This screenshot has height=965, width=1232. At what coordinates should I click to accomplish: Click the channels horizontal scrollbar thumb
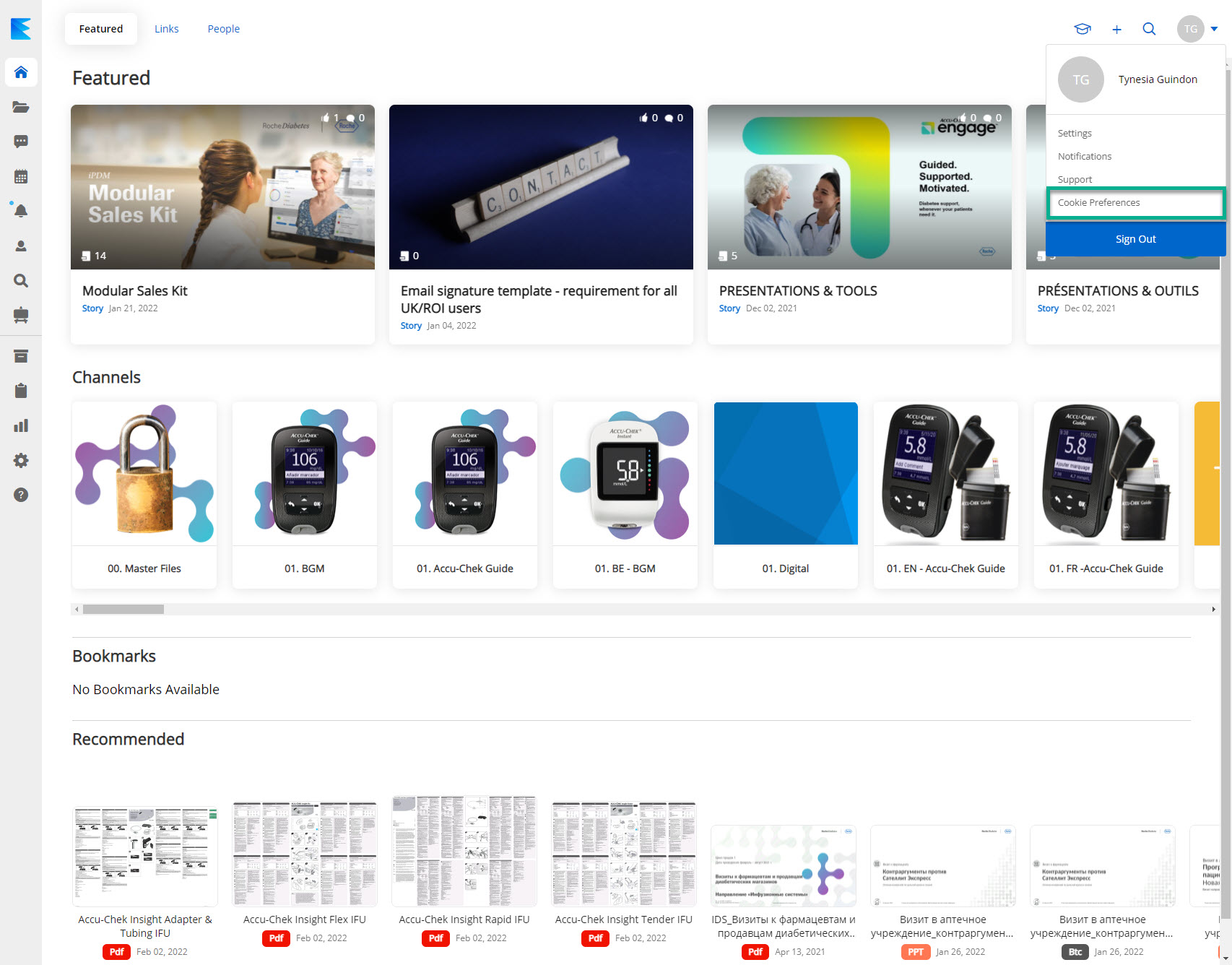coord(123,609)
